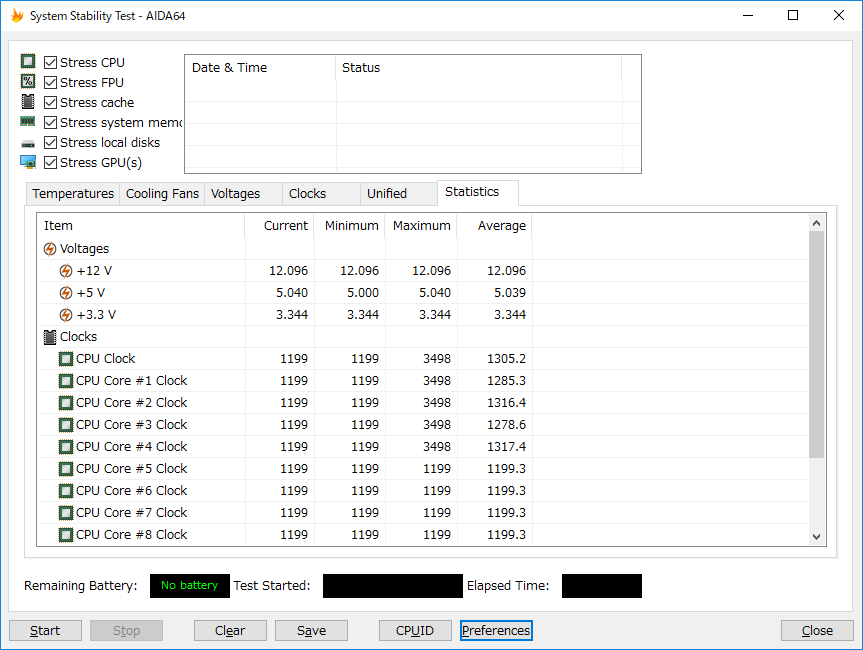Click the Stress CPU chip icon
This screenshot has width=863, height=650.
point(28,61)
